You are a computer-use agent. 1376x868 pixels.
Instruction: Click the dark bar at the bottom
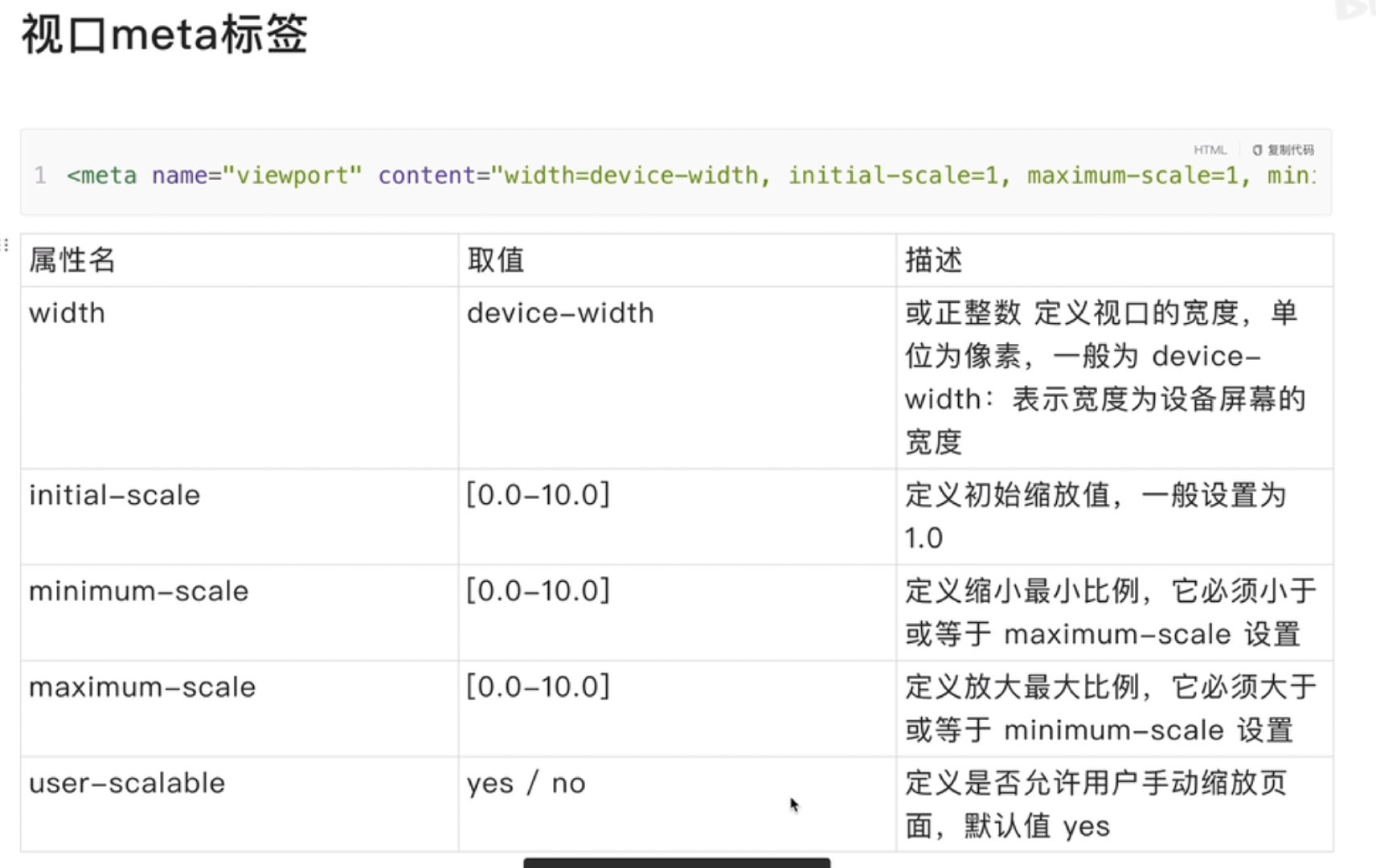677,863
